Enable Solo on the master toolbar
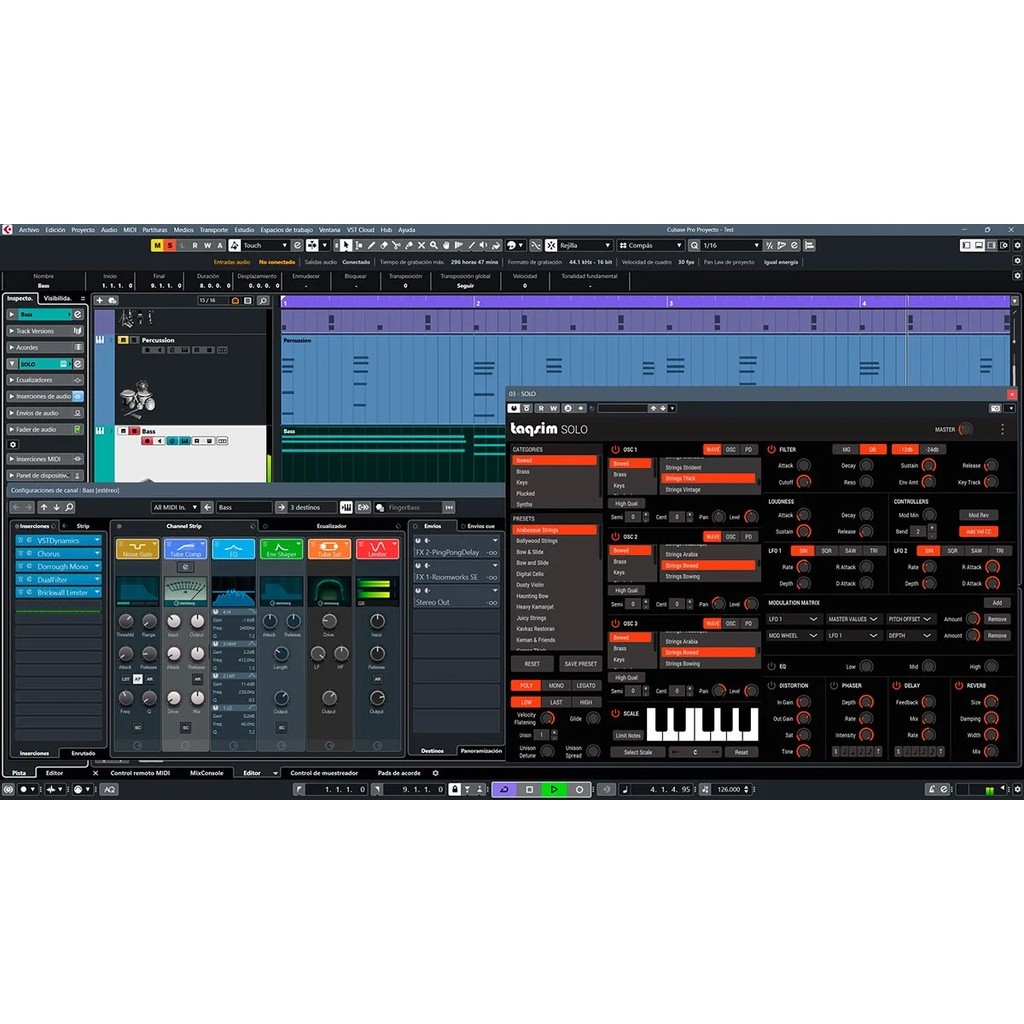This screenshot has width=1024, height=1024. [169, 244]
